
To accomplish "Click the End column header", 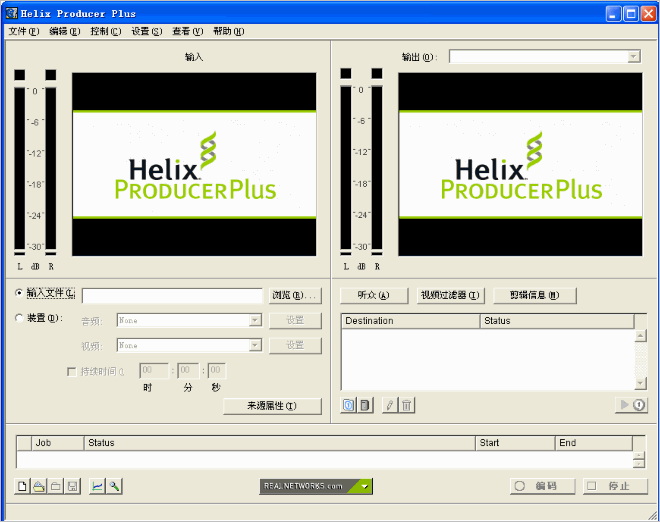I will pyautogui.click(x=593, y=443).
